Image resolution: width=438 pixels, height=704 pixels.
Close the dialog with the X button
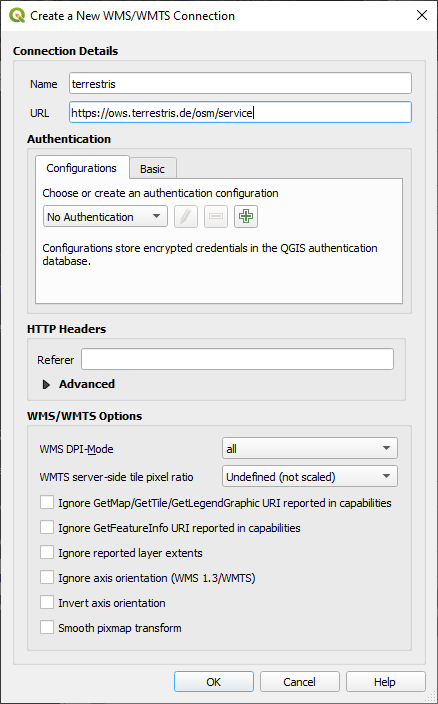(x=422, y=15)
